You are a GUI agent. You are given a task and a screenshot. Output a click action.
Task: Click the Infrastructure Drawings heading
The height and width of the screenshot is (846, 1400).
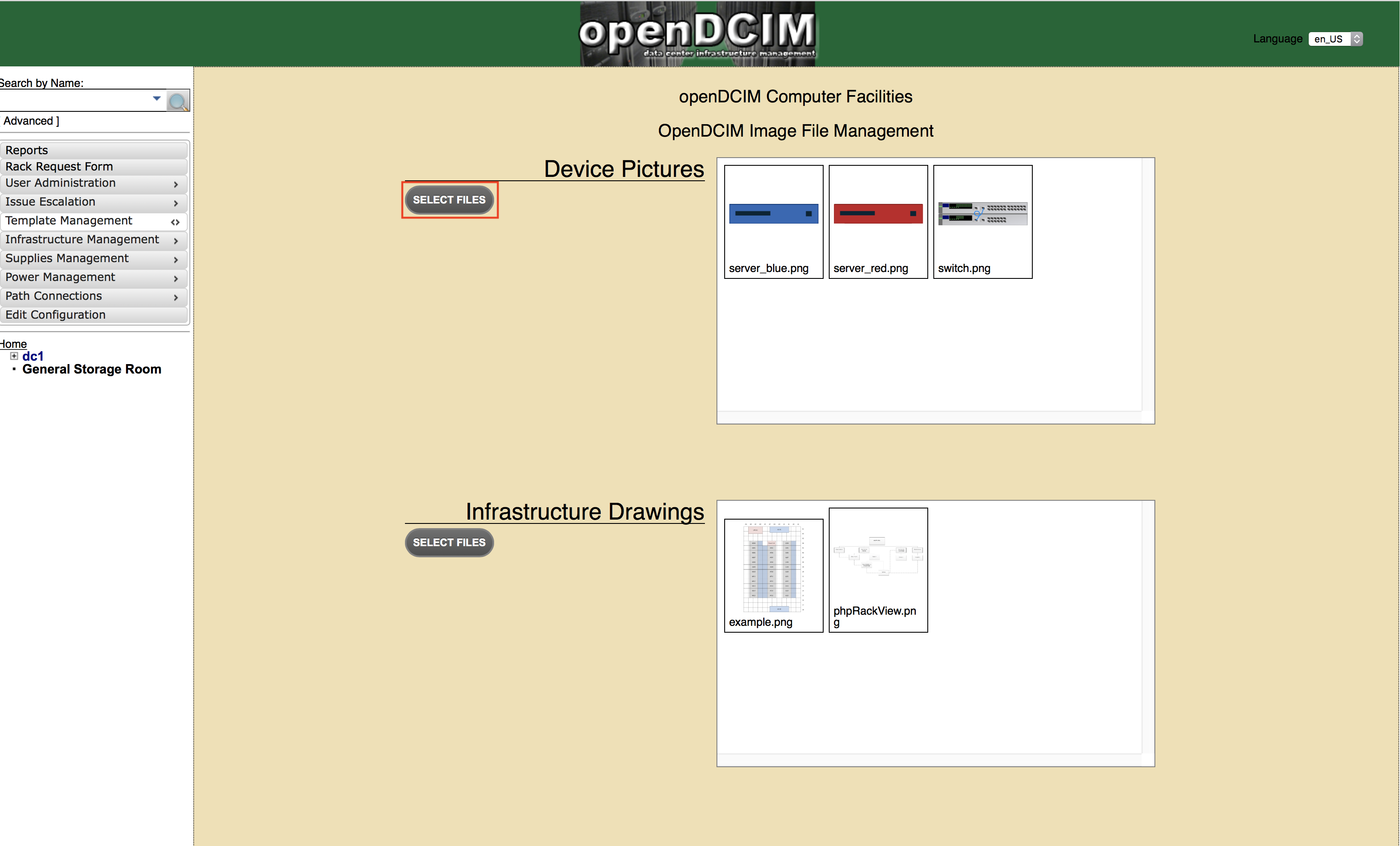coord(585,511)
